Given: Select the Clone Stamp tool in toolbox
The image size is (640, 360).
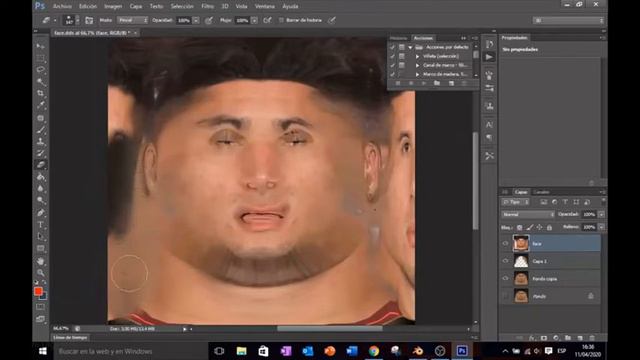Looking at the screenshot, I should [x=40, y=142].
